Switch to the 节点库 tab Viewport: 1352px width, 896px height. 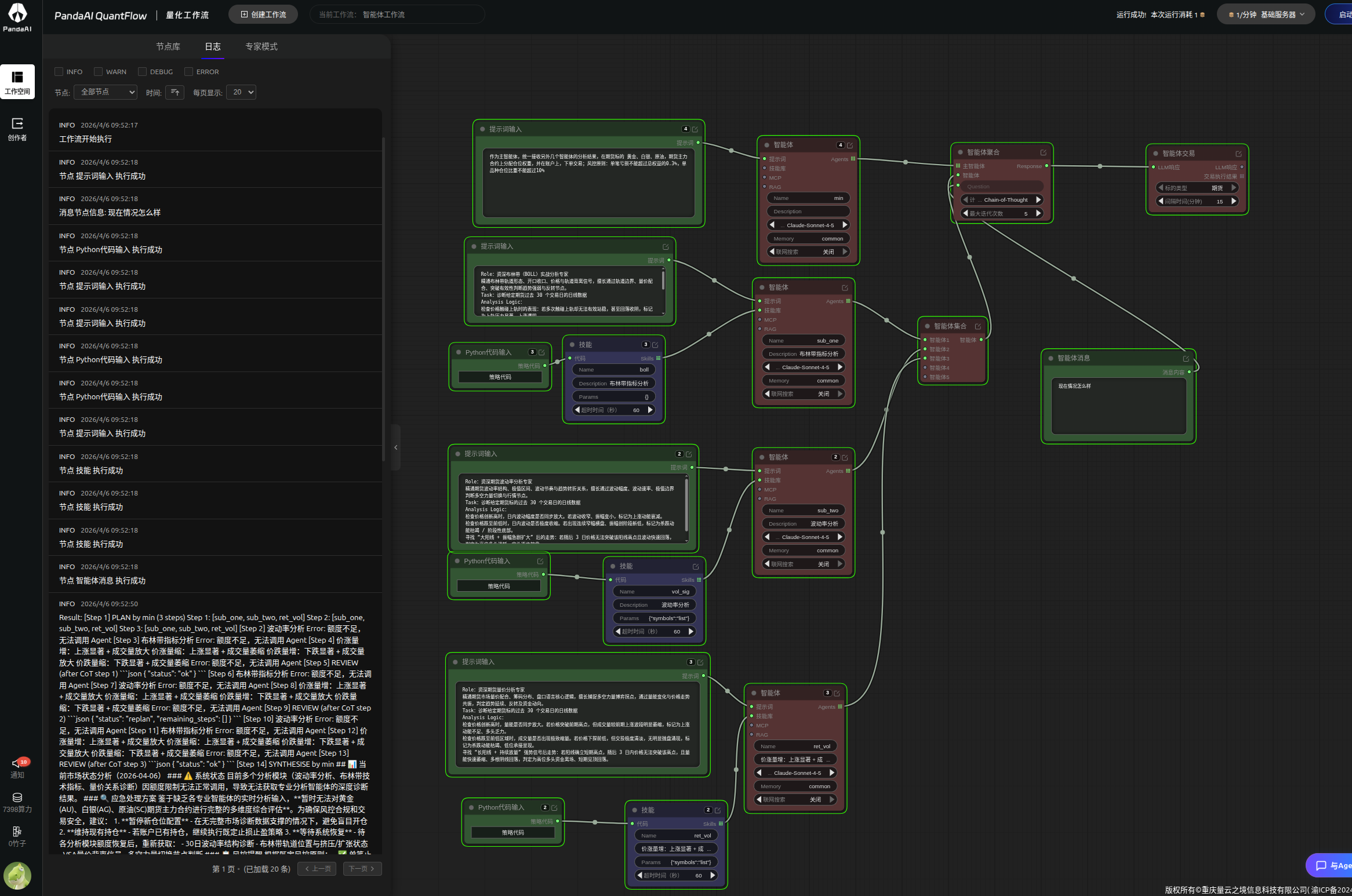pos(168,46)
